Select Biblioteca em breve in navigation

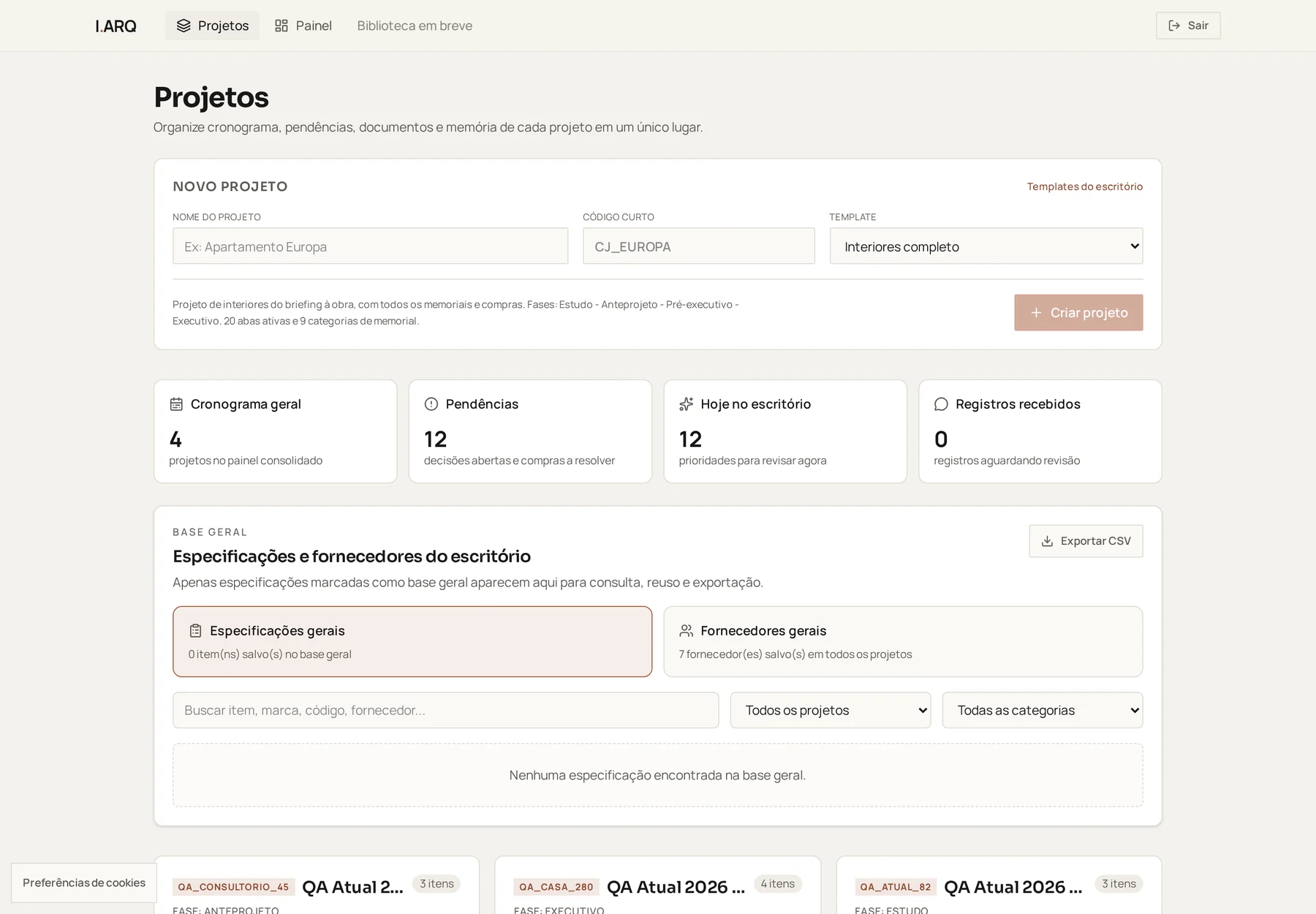pyautogui.click(x=415, y=26)
